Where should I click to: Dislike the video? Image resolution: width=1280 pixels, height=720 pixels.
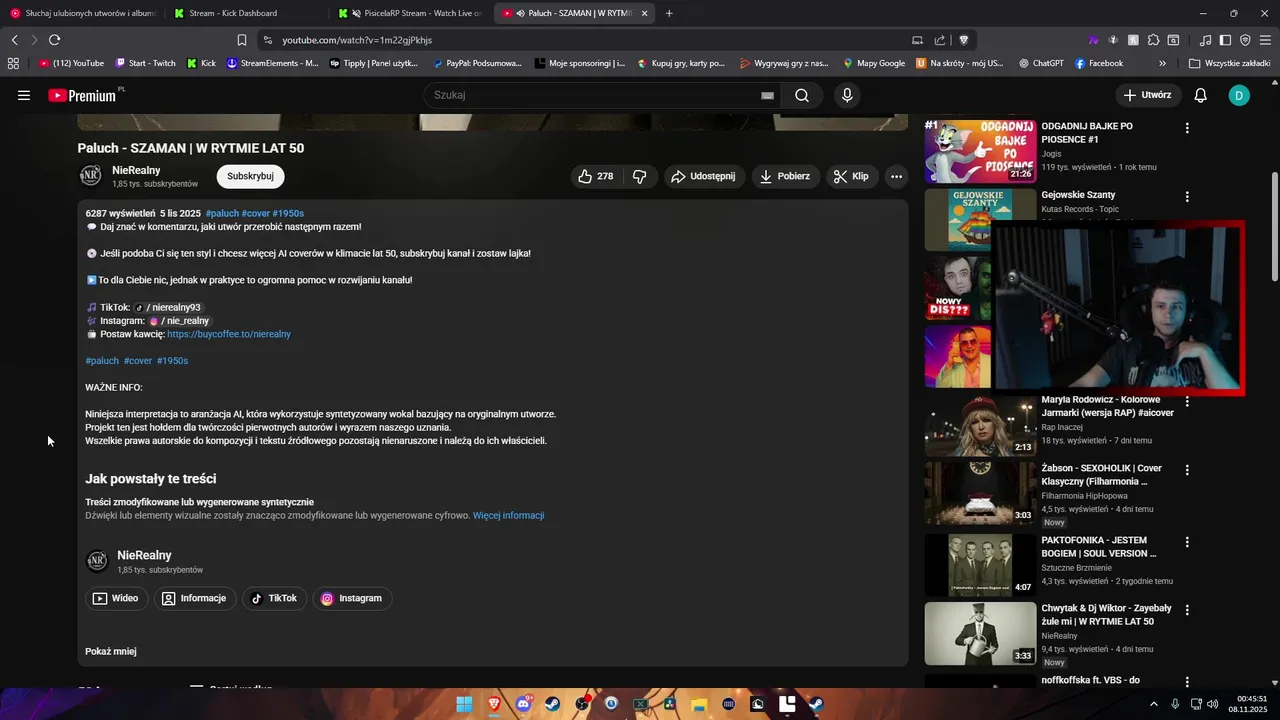640,176
